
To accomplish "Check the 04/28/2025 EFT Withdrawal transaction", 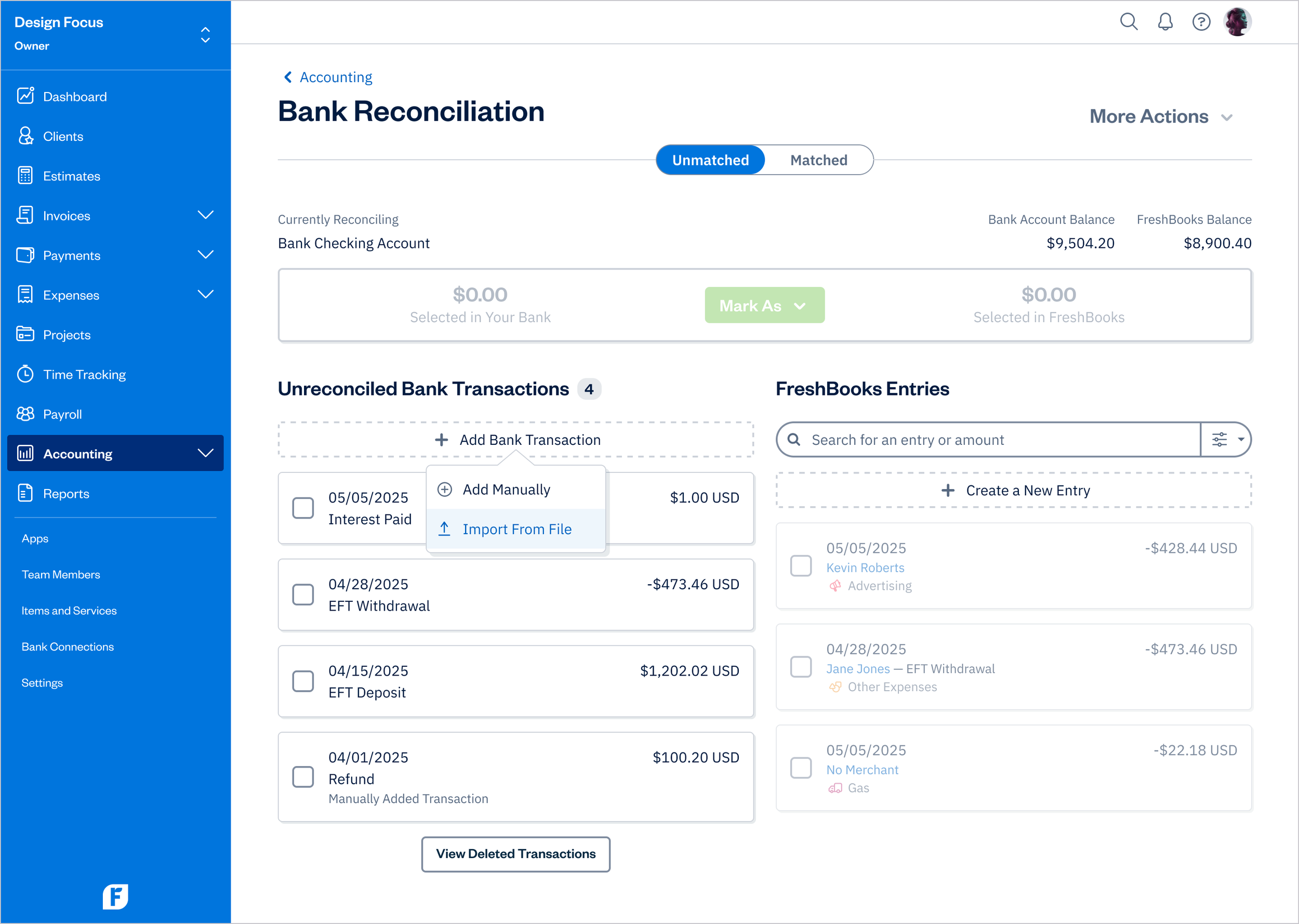I will (x=303, y=594).
